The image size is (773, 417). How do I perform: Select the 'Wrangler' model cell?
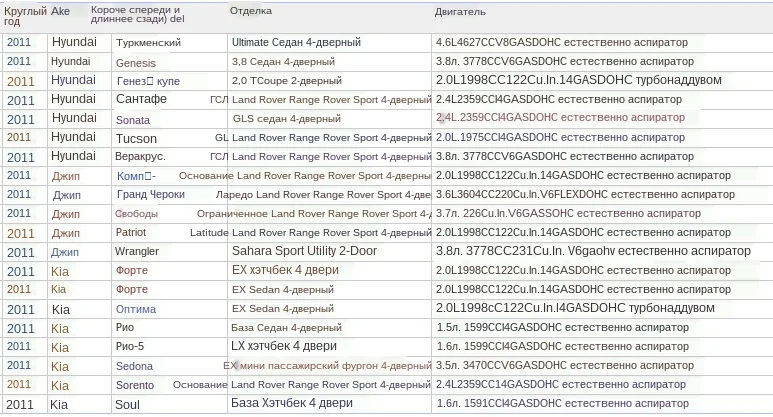coord(137,251)
